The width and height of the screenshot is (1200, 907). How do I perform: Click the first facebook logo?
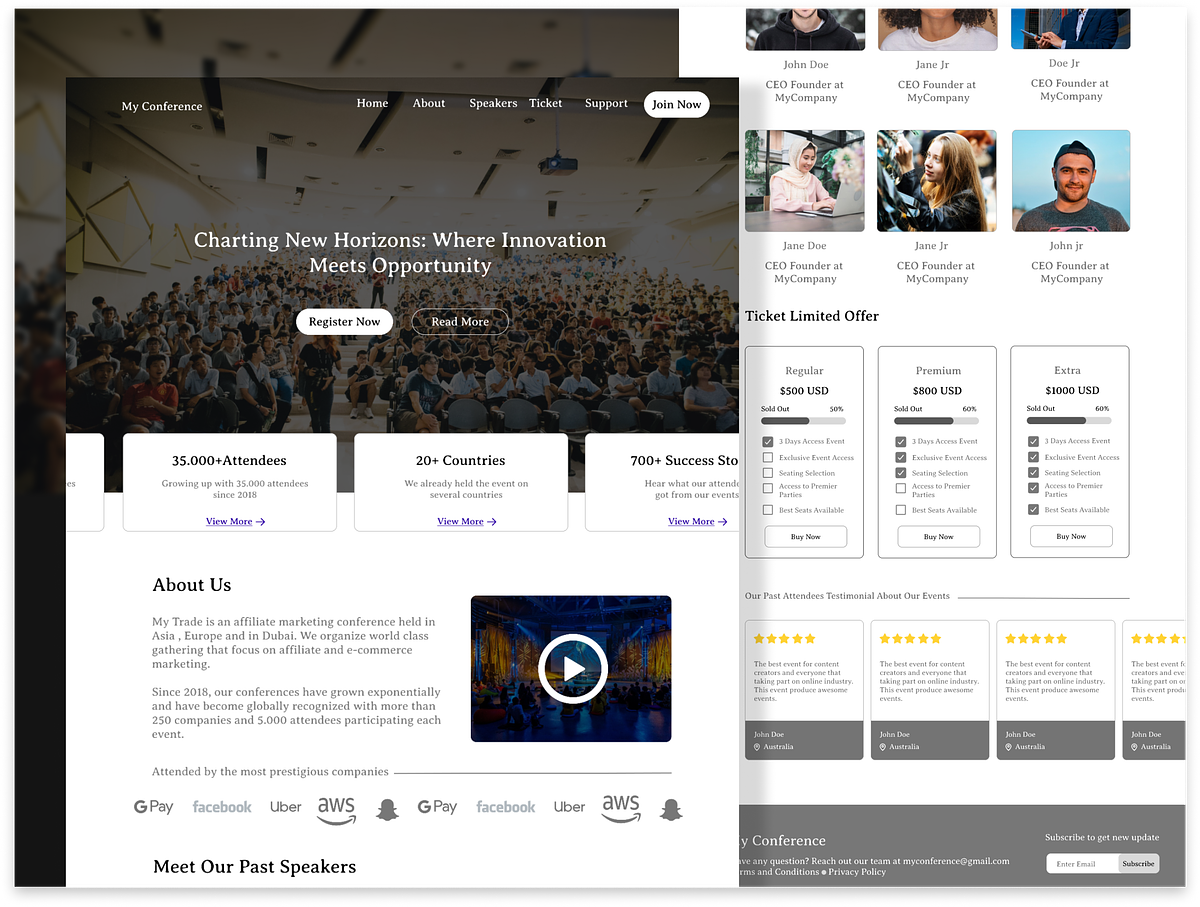click(x=222, y=807)
